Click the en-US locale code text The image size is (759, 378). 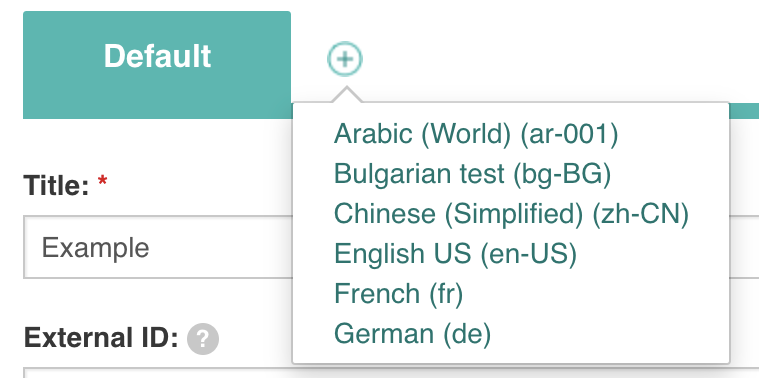529,254
